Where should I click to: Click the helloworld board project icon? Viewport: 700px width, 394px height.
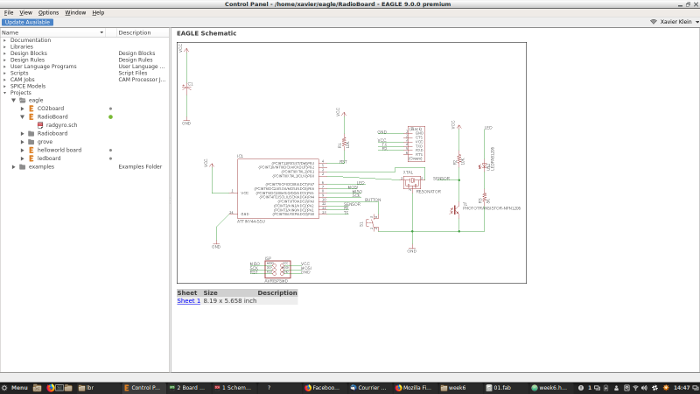tap(31, 150)
